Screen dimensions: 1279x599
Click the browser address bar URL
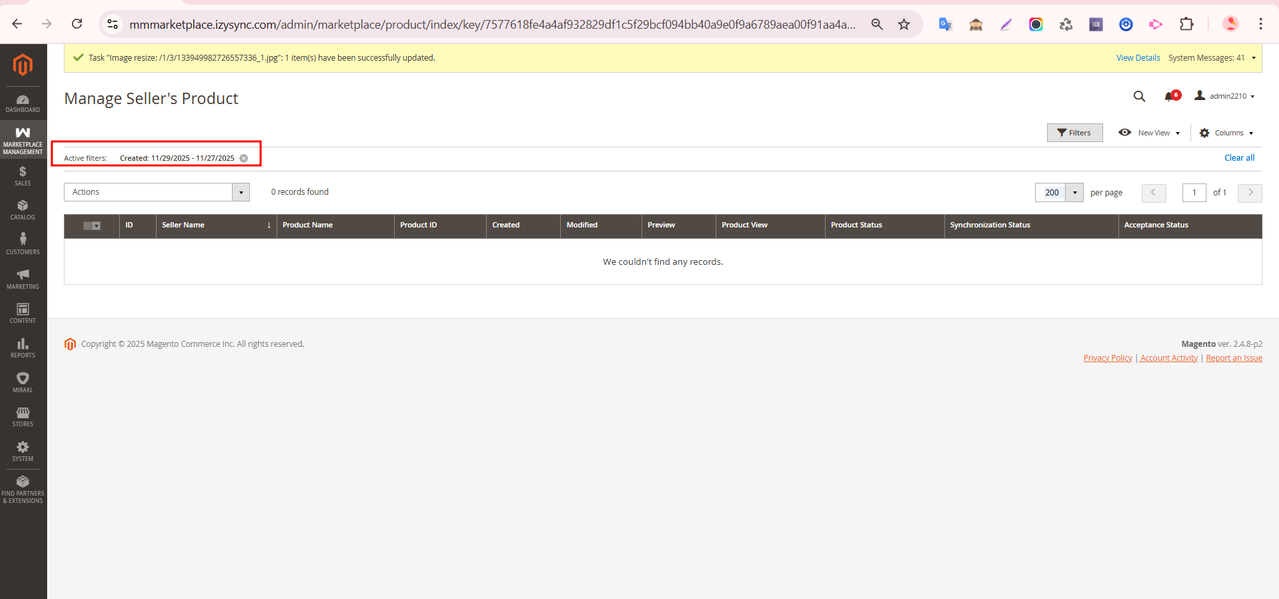click(x=492, y=24)
